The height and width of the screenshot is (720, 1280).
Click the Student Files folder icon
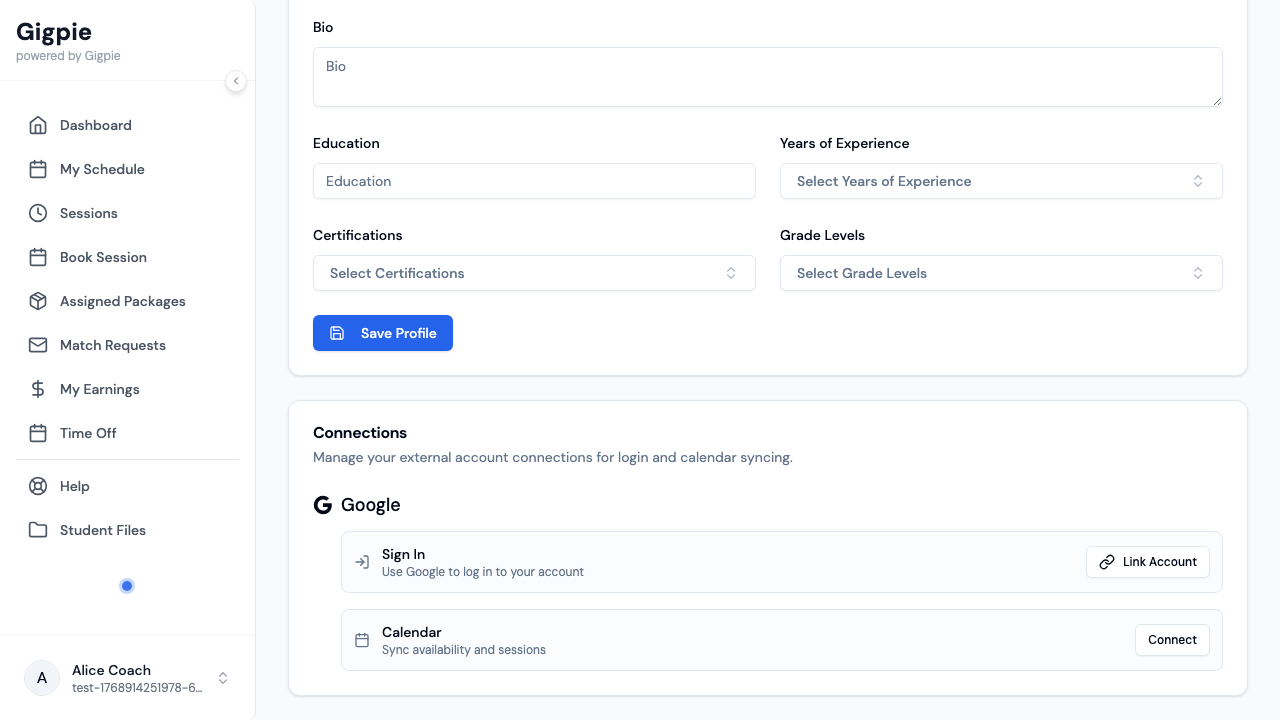38,530
